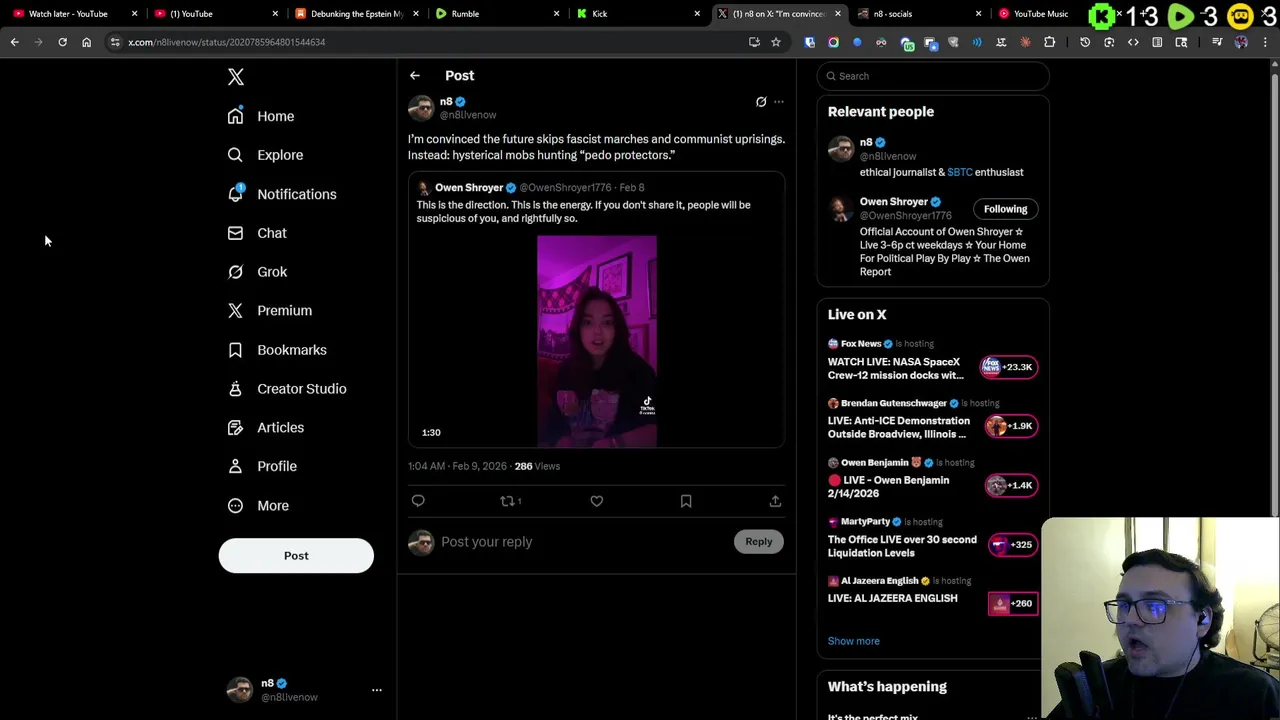Screen dimensions: 1280x720
Task: Open Al Jazeera English live stream
Action: pos(893,598)
